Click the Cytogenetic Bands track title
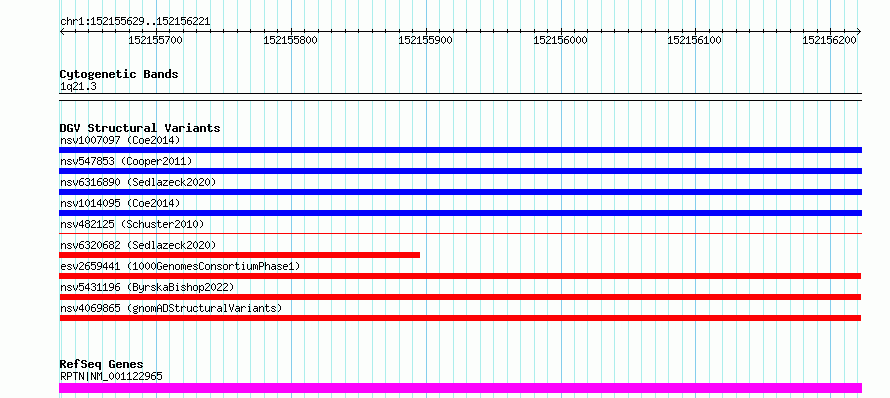Screen dimensions: 890x398 (x=119, y=74)
